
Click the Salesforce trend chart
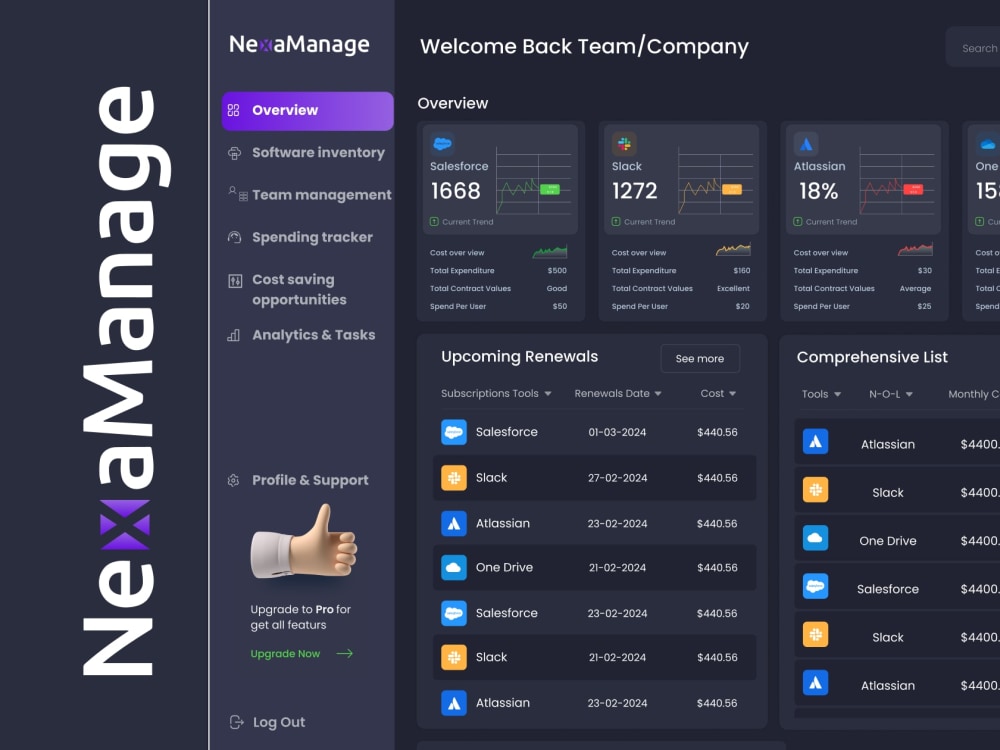coord(533,180)
